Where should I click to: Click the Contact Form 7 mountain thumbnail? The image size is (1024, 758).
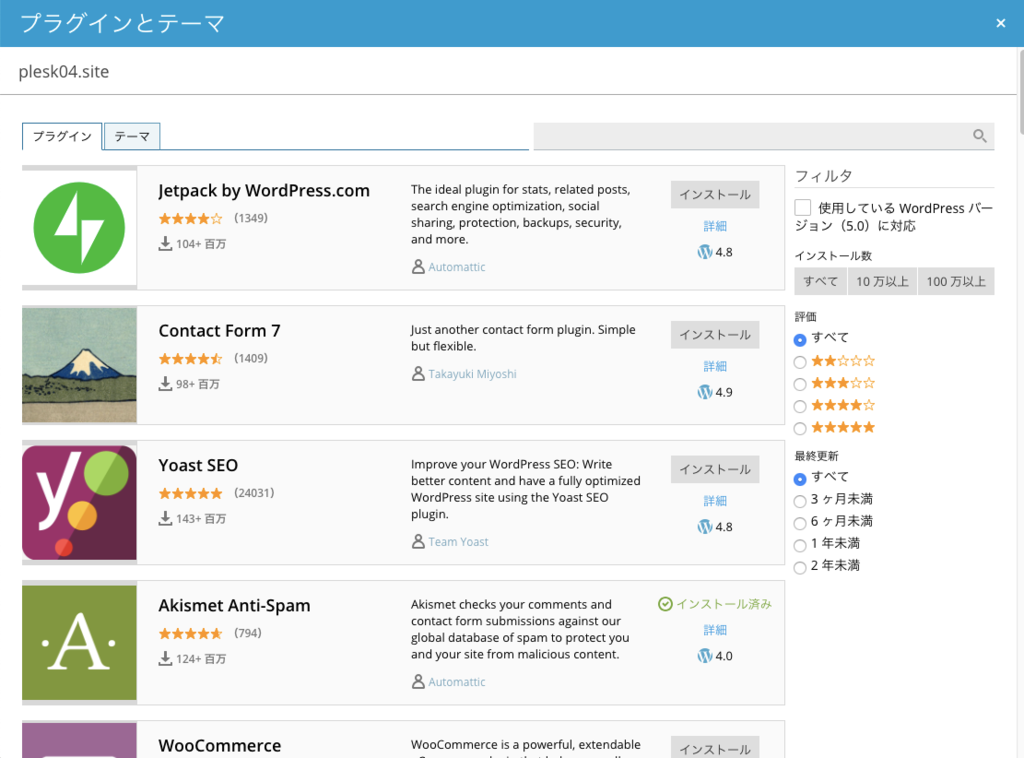(79, 365)
